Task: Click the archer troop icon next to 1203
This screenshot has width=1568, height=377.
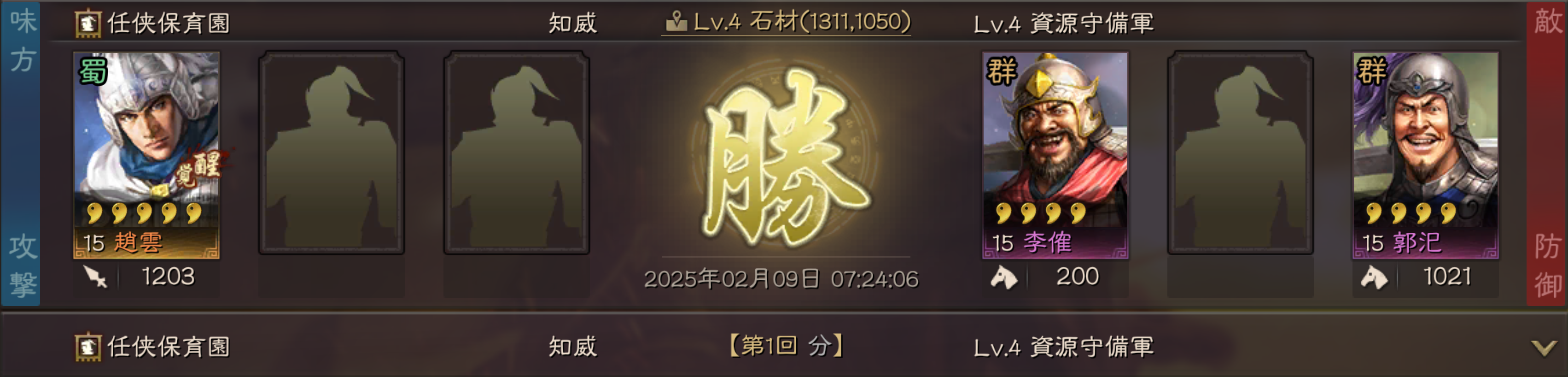Action: click(x=96, y=277)
